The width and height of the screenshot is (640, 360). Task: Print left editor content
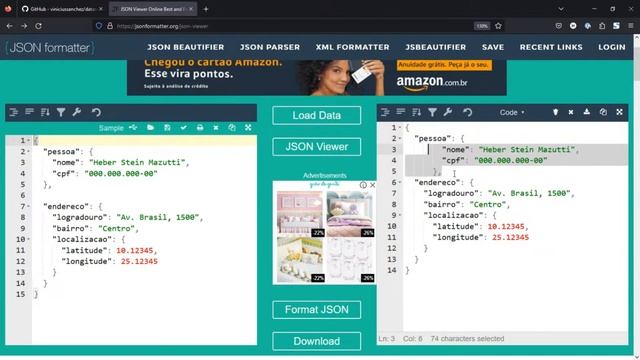click(x=200, y=128)
